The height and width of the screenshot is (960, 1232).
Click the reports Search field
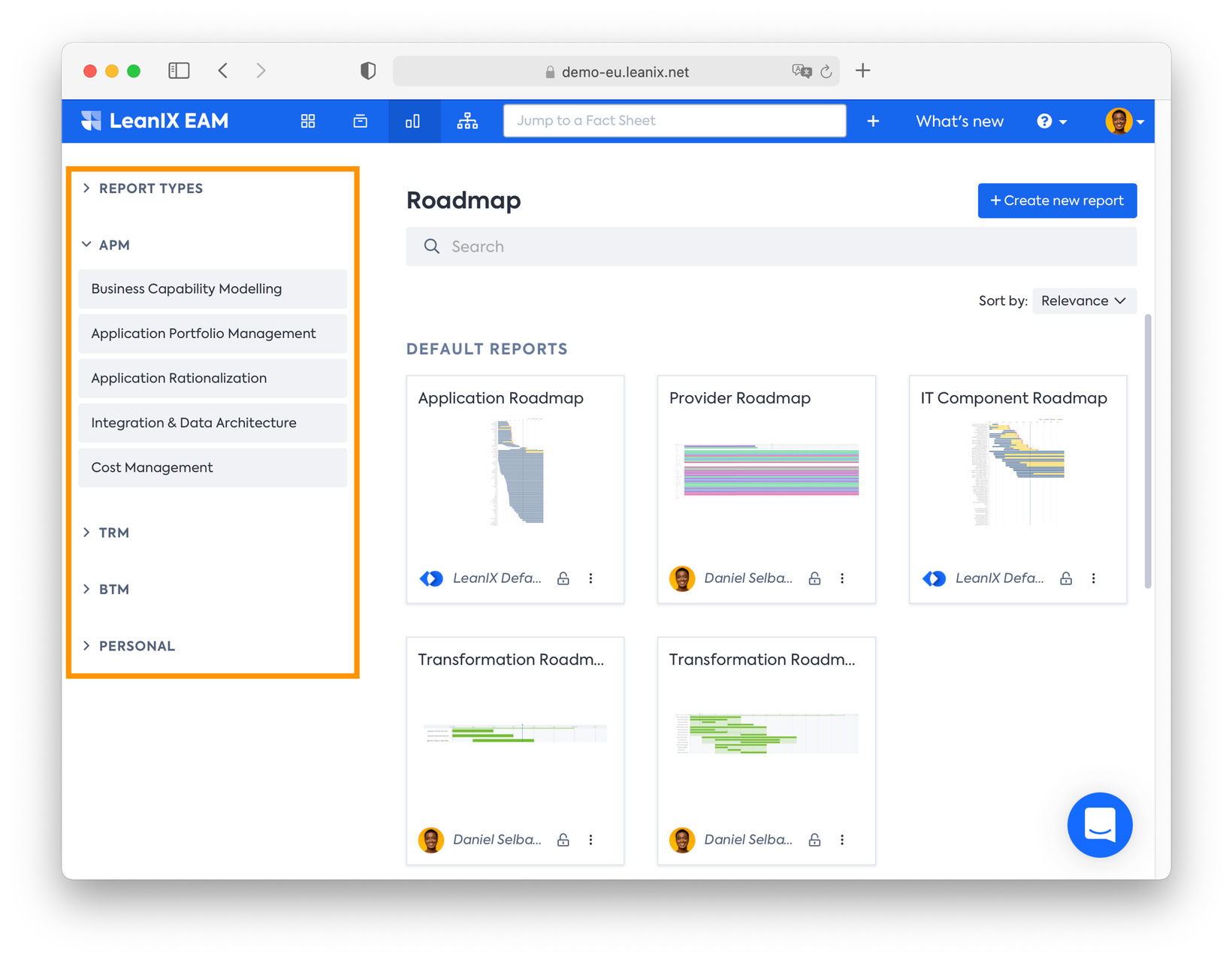pyautogui.click(x=772, y=246)
